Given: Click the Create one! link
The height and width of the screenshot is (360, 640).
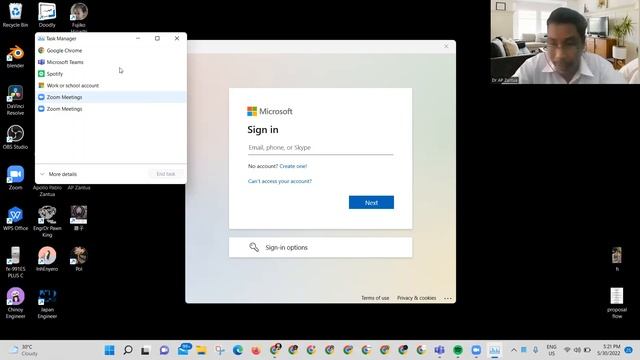Looking at the screenshot, I should pos(293,166).
